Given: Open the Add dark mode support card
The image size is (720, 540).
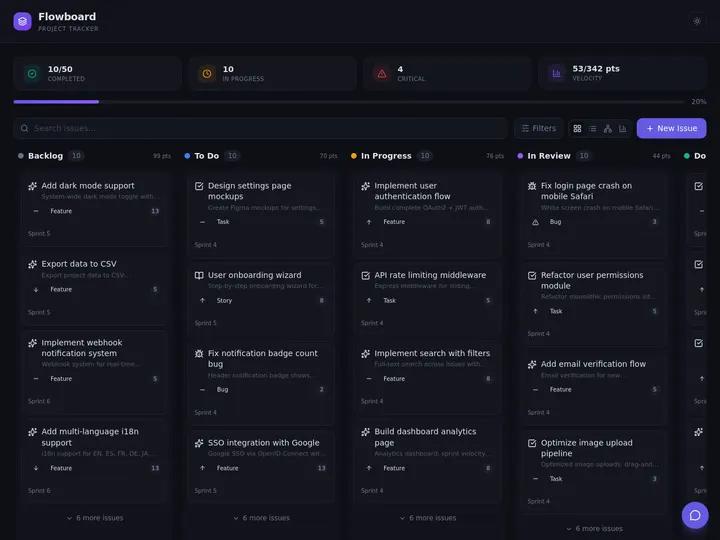Looking at the screenshot, I should pyautogui.click(x=95, y=210).
